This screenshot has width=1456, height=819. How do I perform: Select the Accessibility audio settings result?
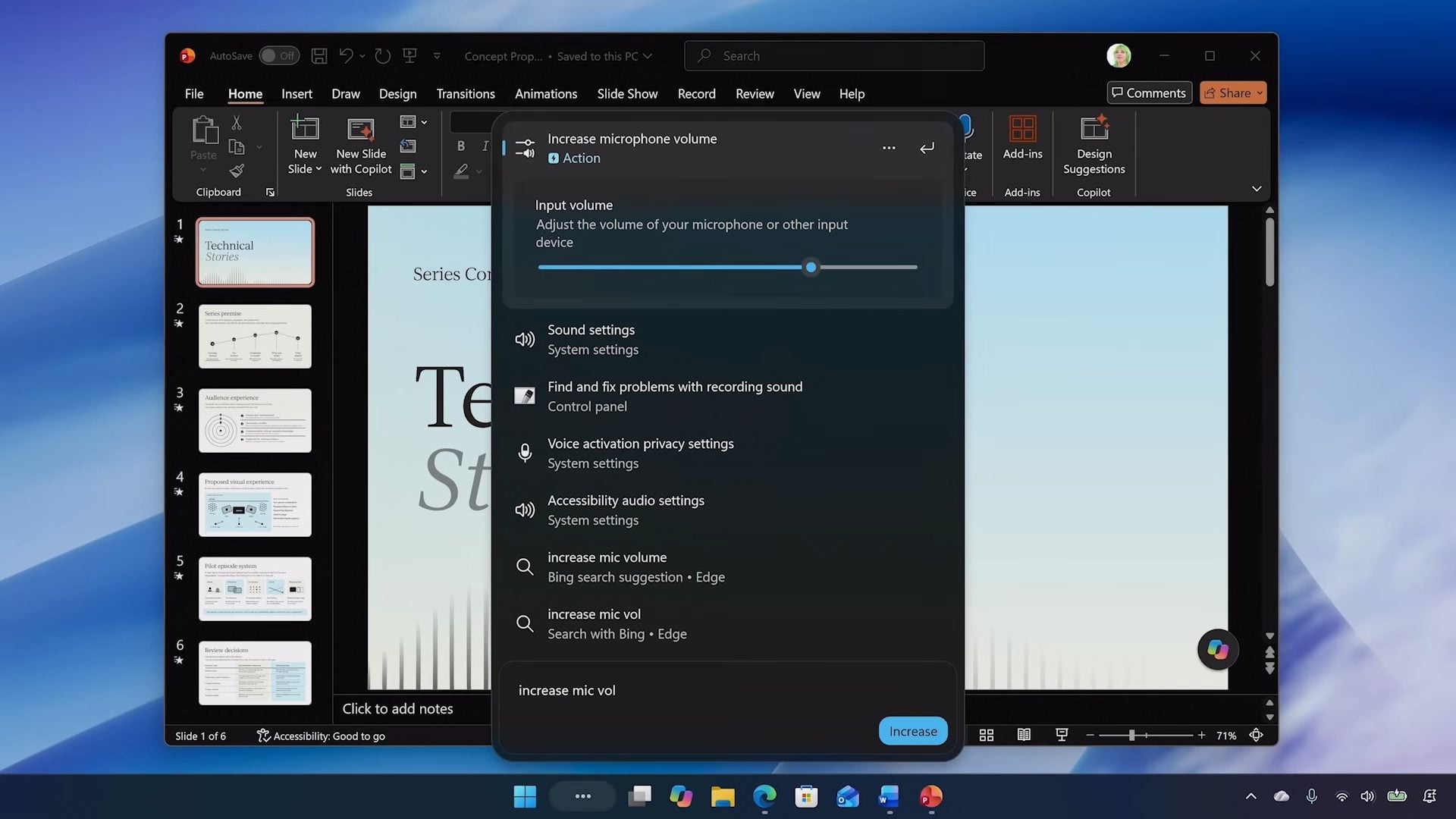727,510
